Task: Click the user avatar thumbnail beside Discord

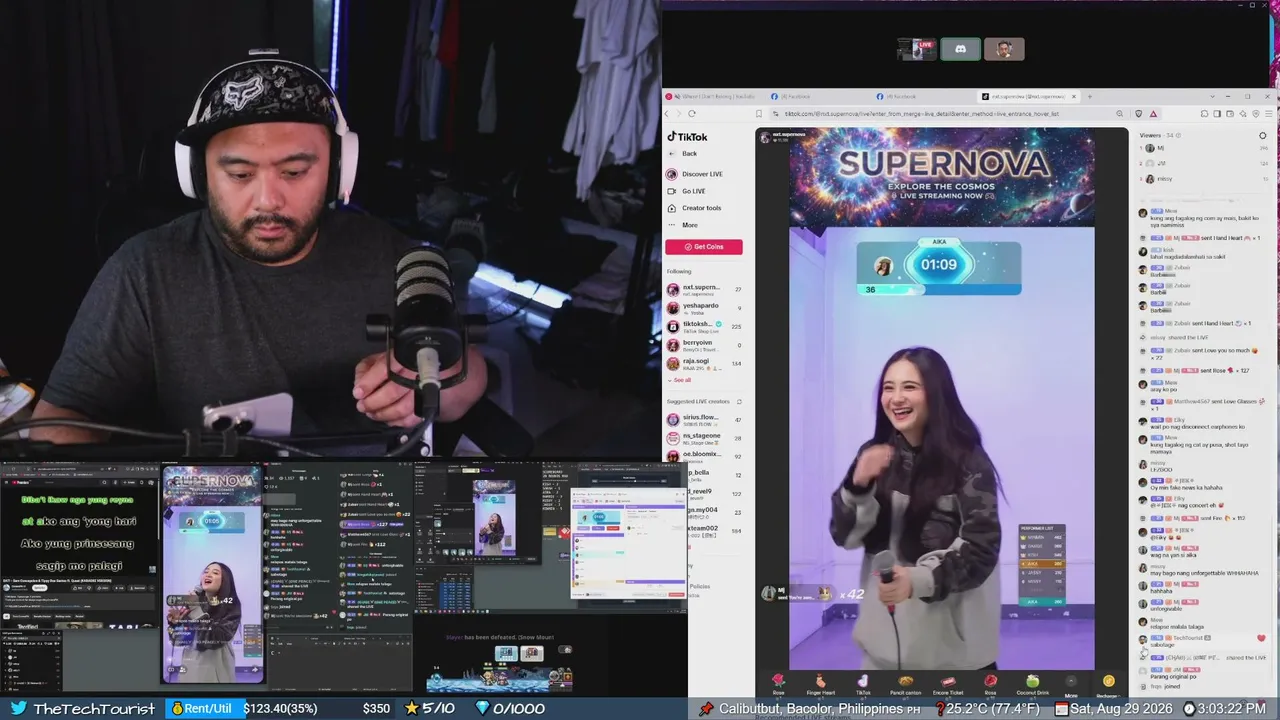Action: click(x=1004, y=49)
